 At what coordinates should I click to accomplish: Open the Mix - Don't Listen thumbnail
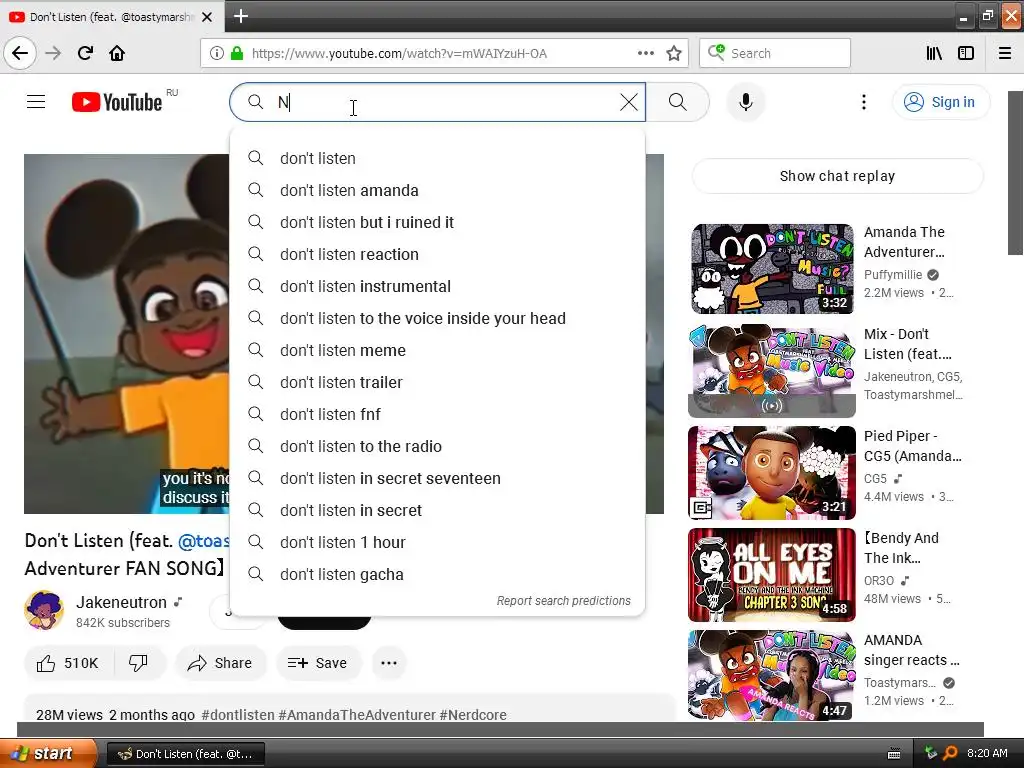(x=772, y=370)
